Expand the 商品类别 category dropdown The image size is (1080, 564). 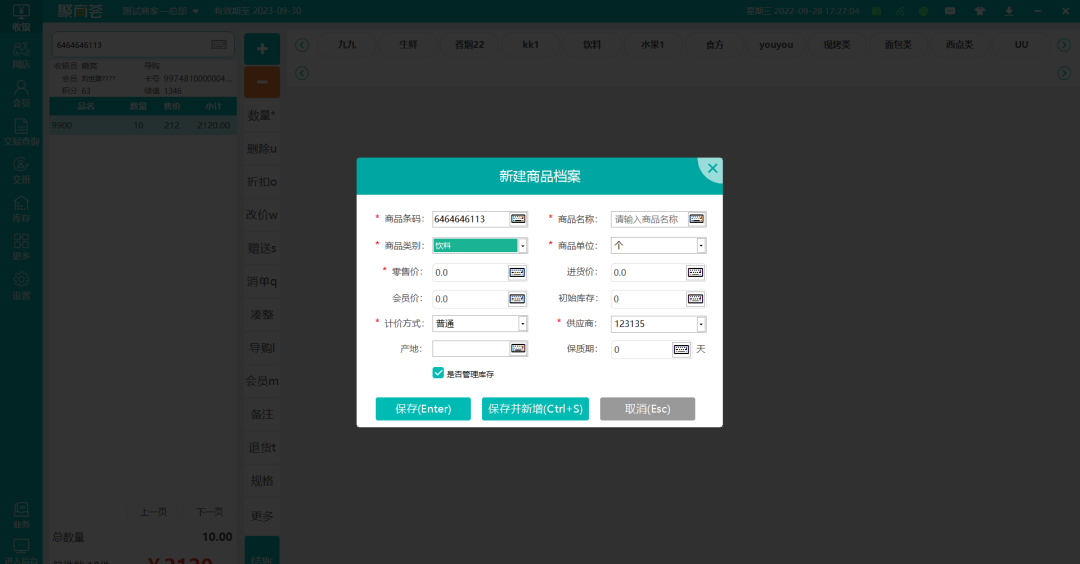(522, 246)
